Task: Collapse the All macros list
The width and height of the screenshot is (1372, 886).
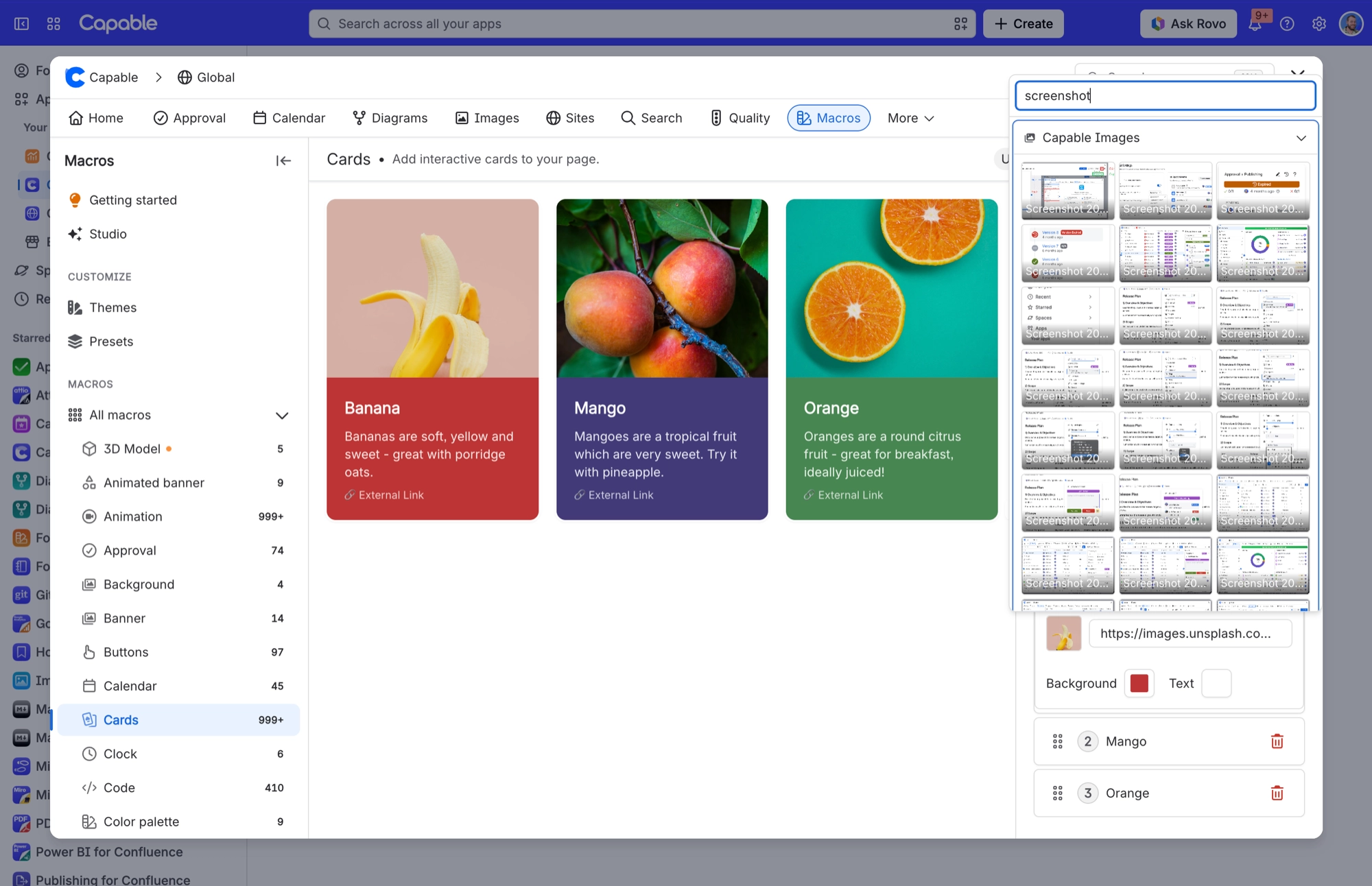Action: click(281, 416)
